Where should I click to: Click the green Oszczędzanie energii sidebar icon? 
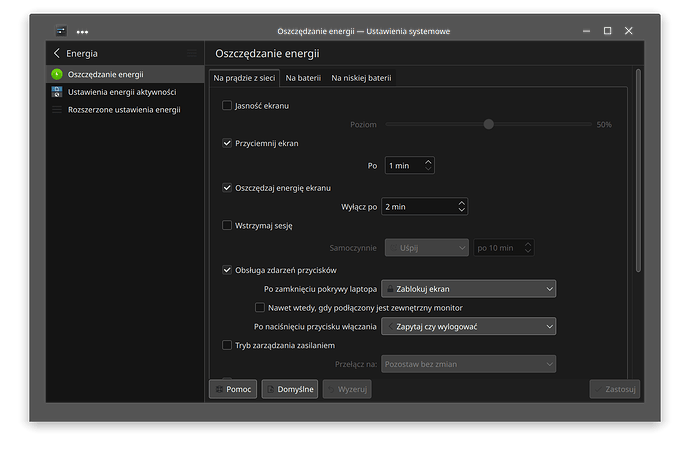coord(57,74)
